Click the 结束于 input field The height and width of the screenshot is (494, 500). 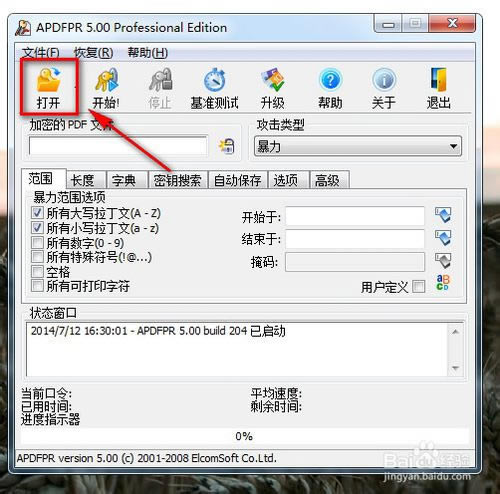[x=355, y=239]
